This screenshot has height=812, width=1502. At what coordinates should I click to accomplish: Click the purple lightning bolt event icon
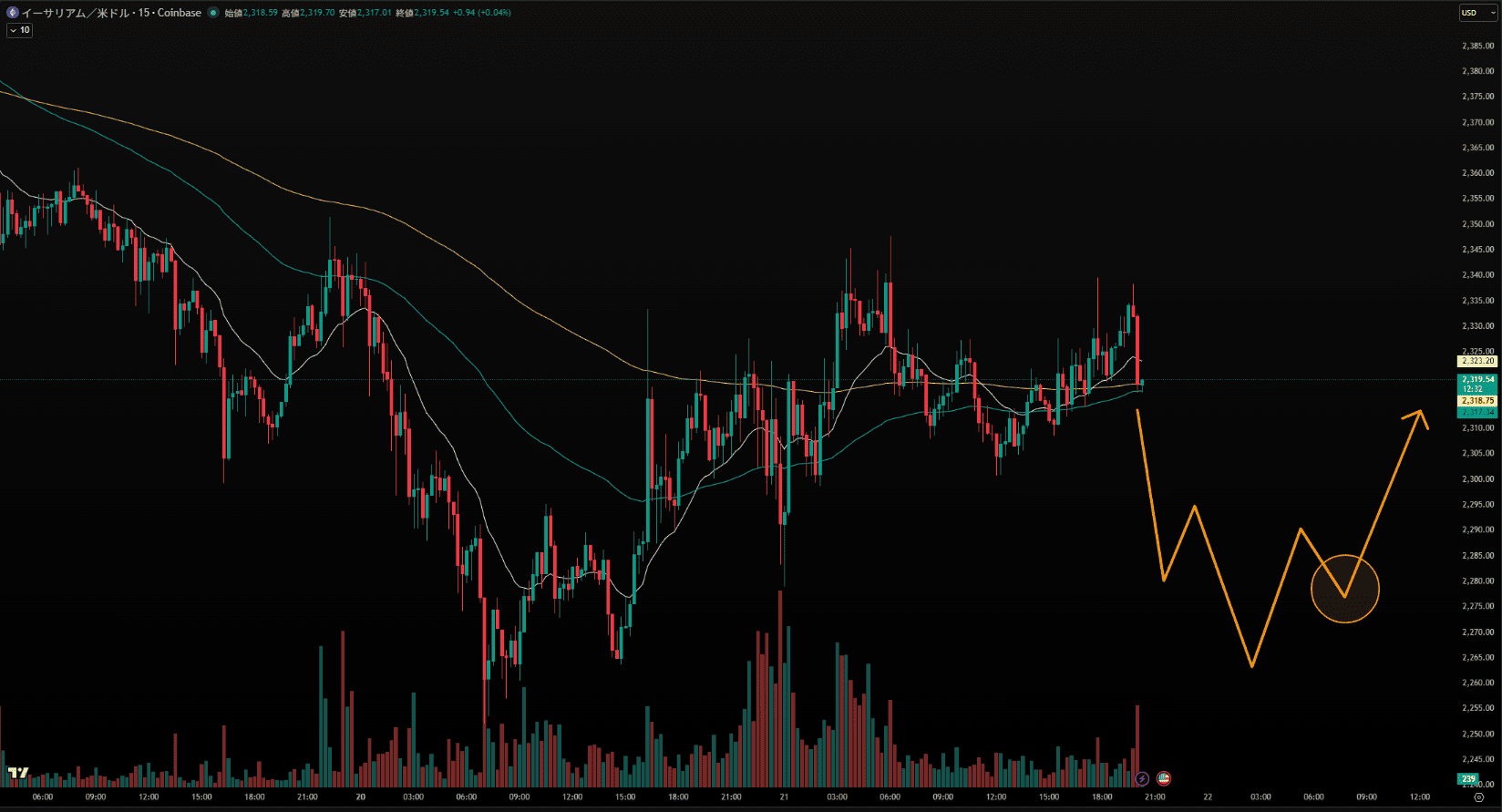click(x=1142, y=779)
